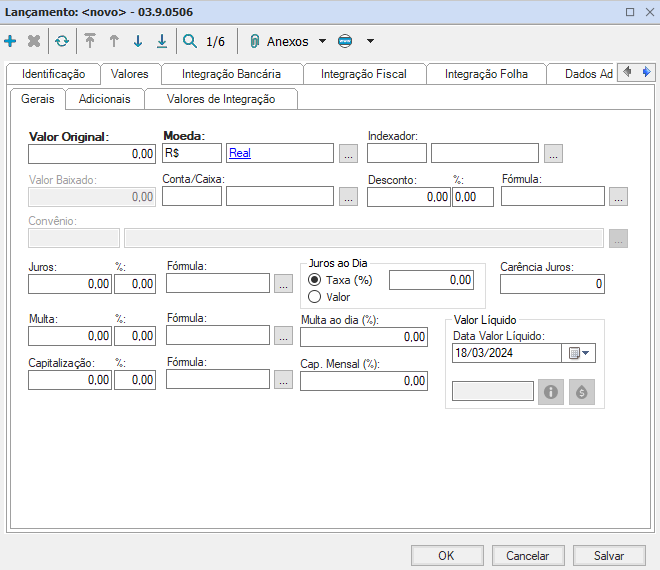Select the Valor radio button
660x570 pixels.
[315, 297]
